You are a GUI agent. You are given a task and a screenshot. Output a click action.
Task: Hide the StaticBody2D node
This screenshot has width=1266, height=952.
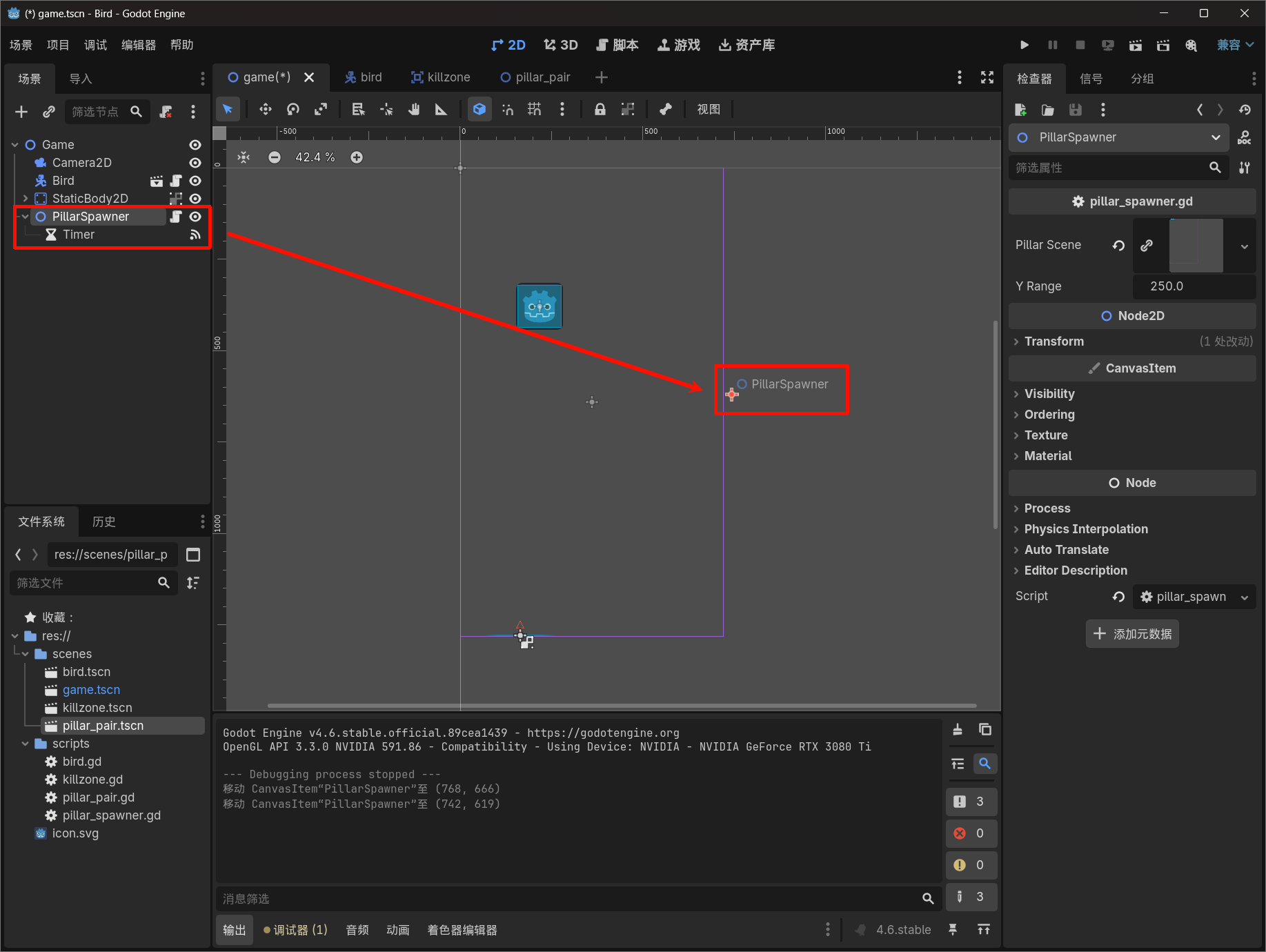(195, 199)
